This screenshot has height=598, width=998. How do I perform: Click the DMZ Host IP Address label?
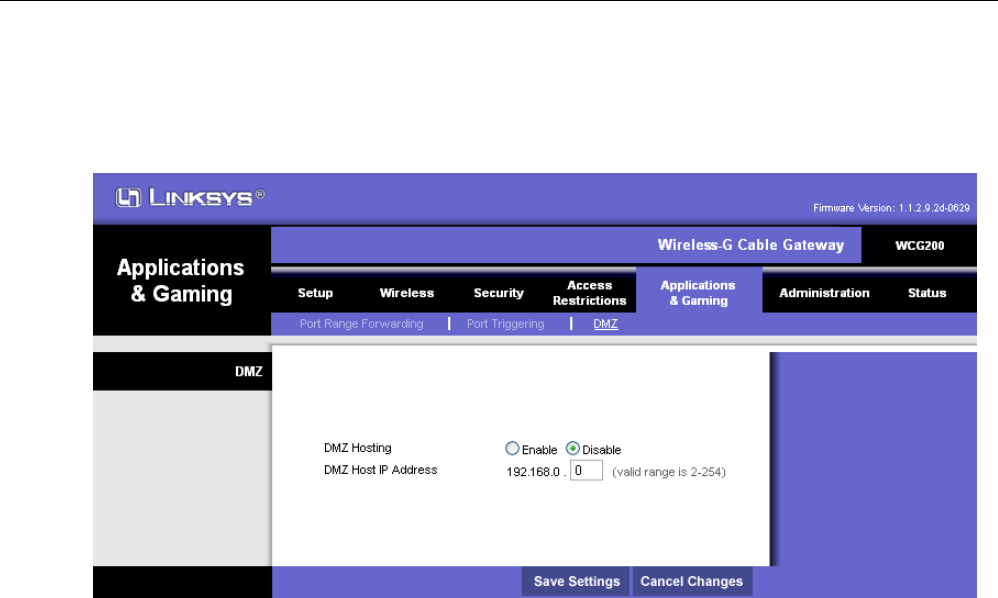point(381,470)
